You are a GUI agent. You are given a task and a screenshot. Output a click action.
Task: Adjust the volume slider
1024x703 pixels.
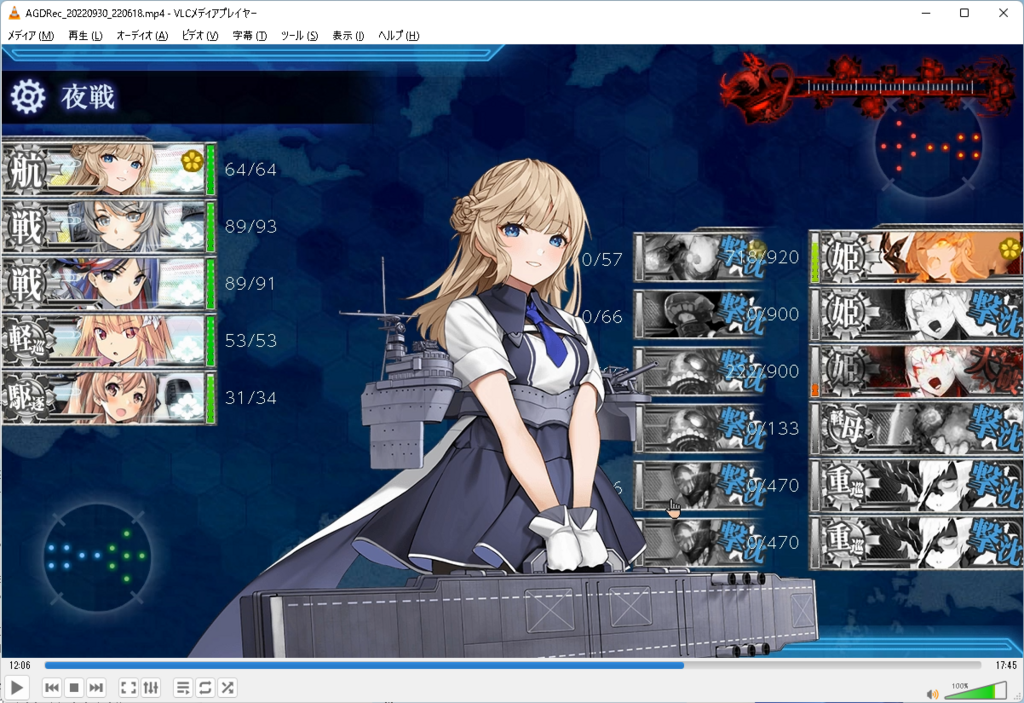(x=975, y=691)
